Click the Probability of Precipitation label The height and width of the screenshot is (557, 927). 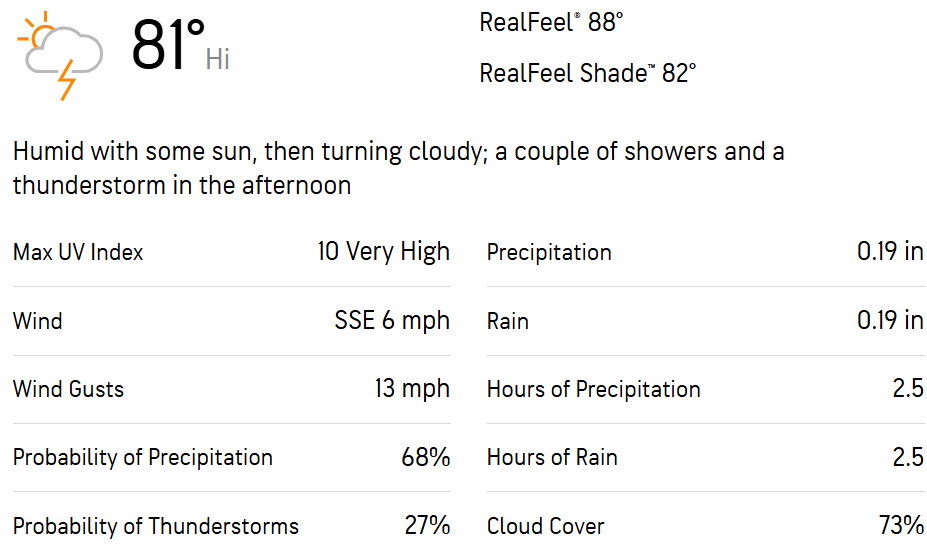tap(143, 458)
